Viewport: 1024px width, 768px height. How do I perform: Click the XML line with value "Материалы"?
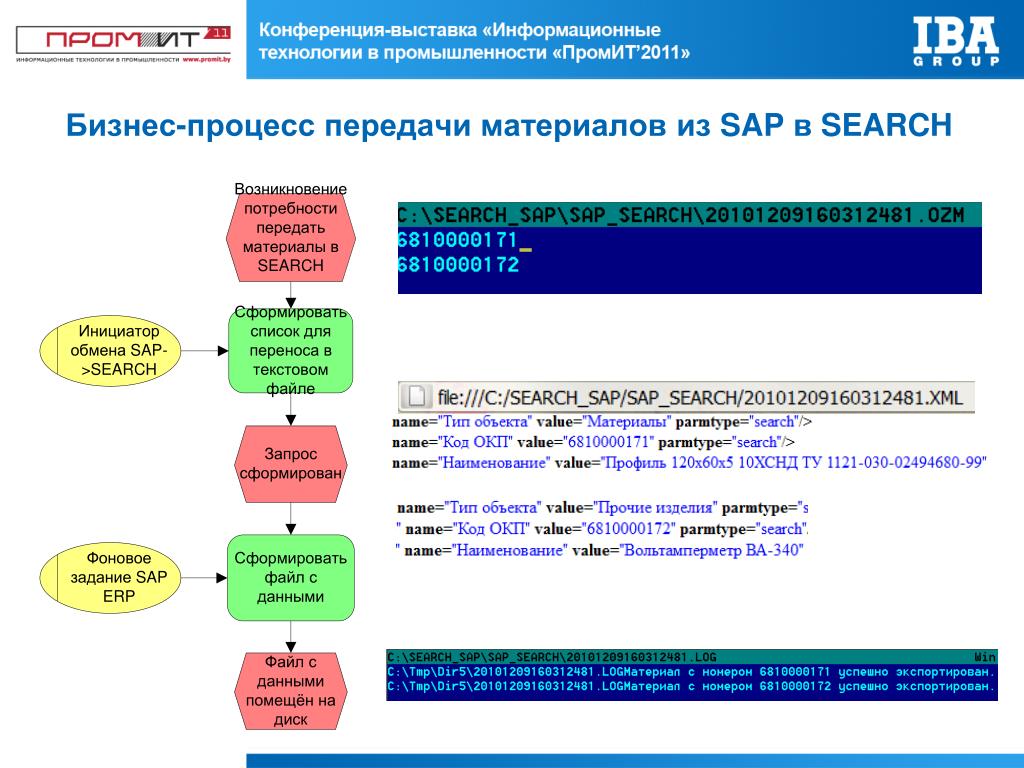click(601, 422)
